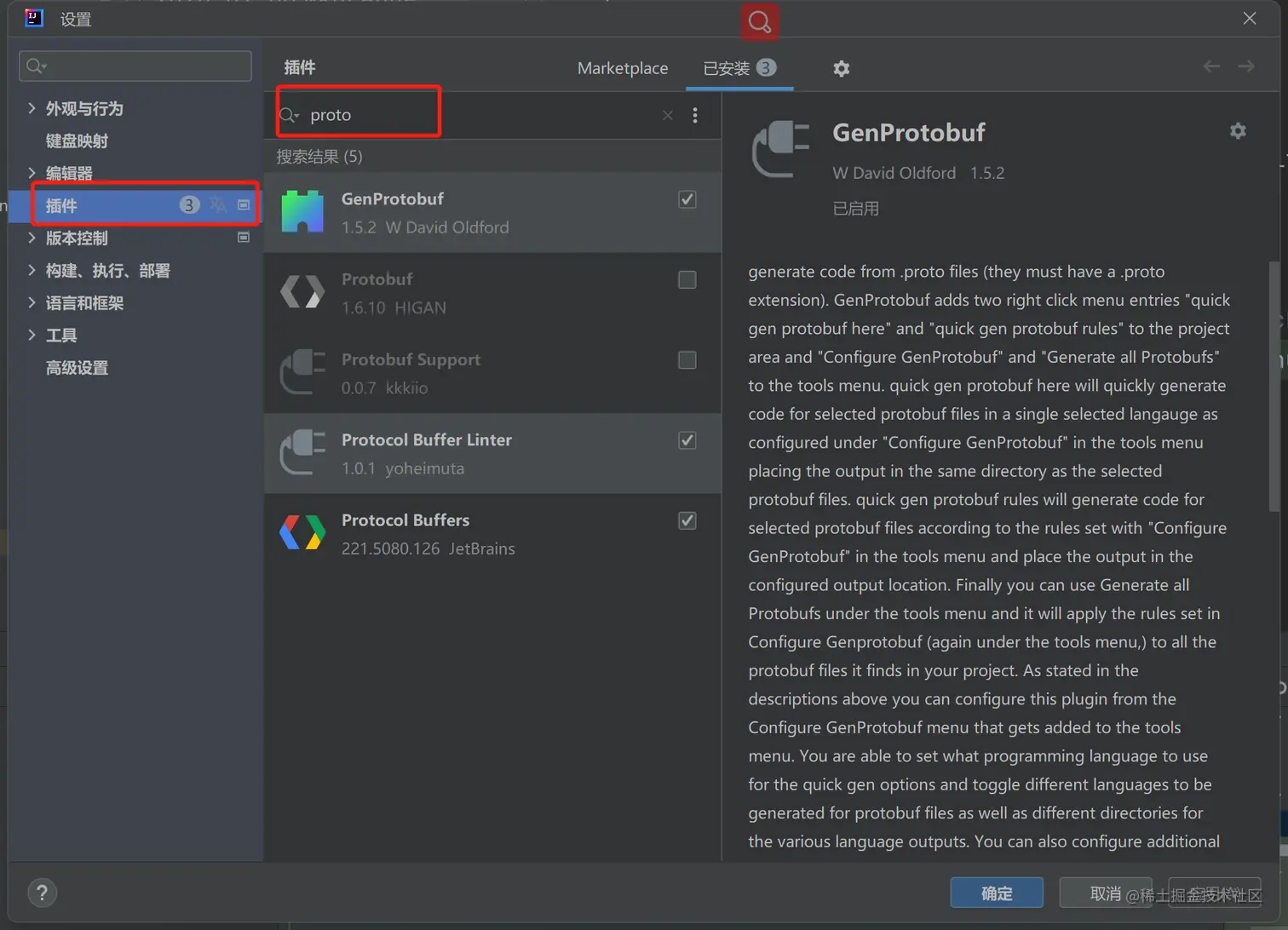Disable the GenProtobuf plugin checkbox
Image resolution: width=1288 pixels, height=930 pixels.
(x=687, y=199)
